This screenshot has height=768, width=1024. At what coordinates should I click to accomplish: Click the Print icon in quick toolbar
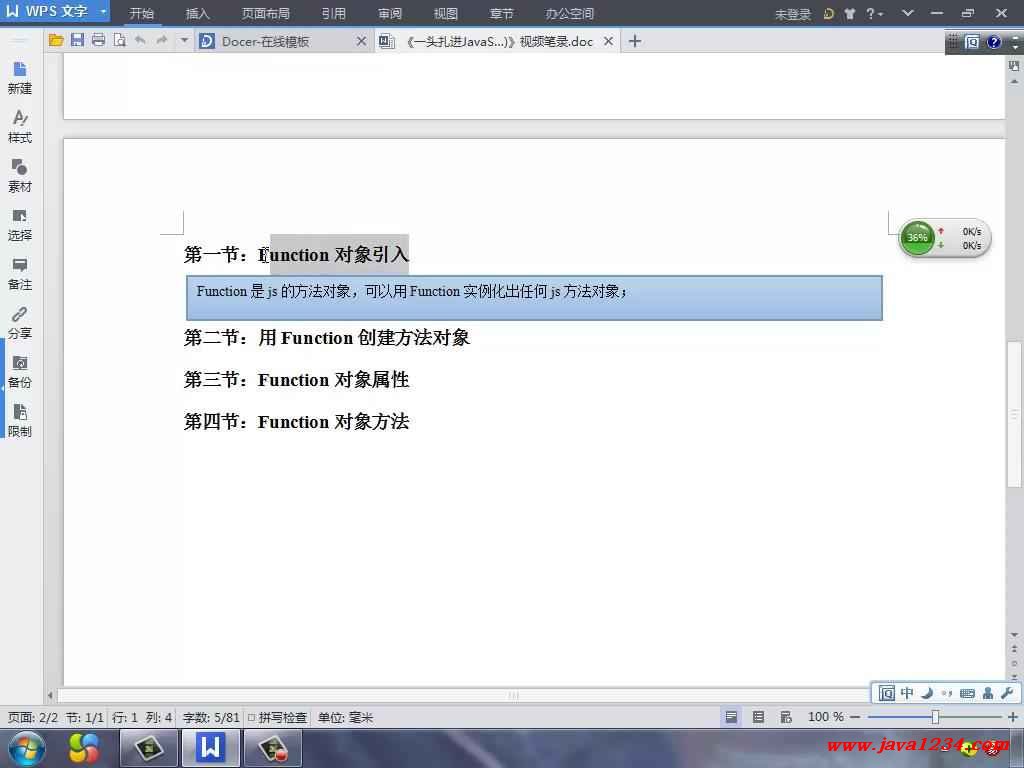[98, 41]
